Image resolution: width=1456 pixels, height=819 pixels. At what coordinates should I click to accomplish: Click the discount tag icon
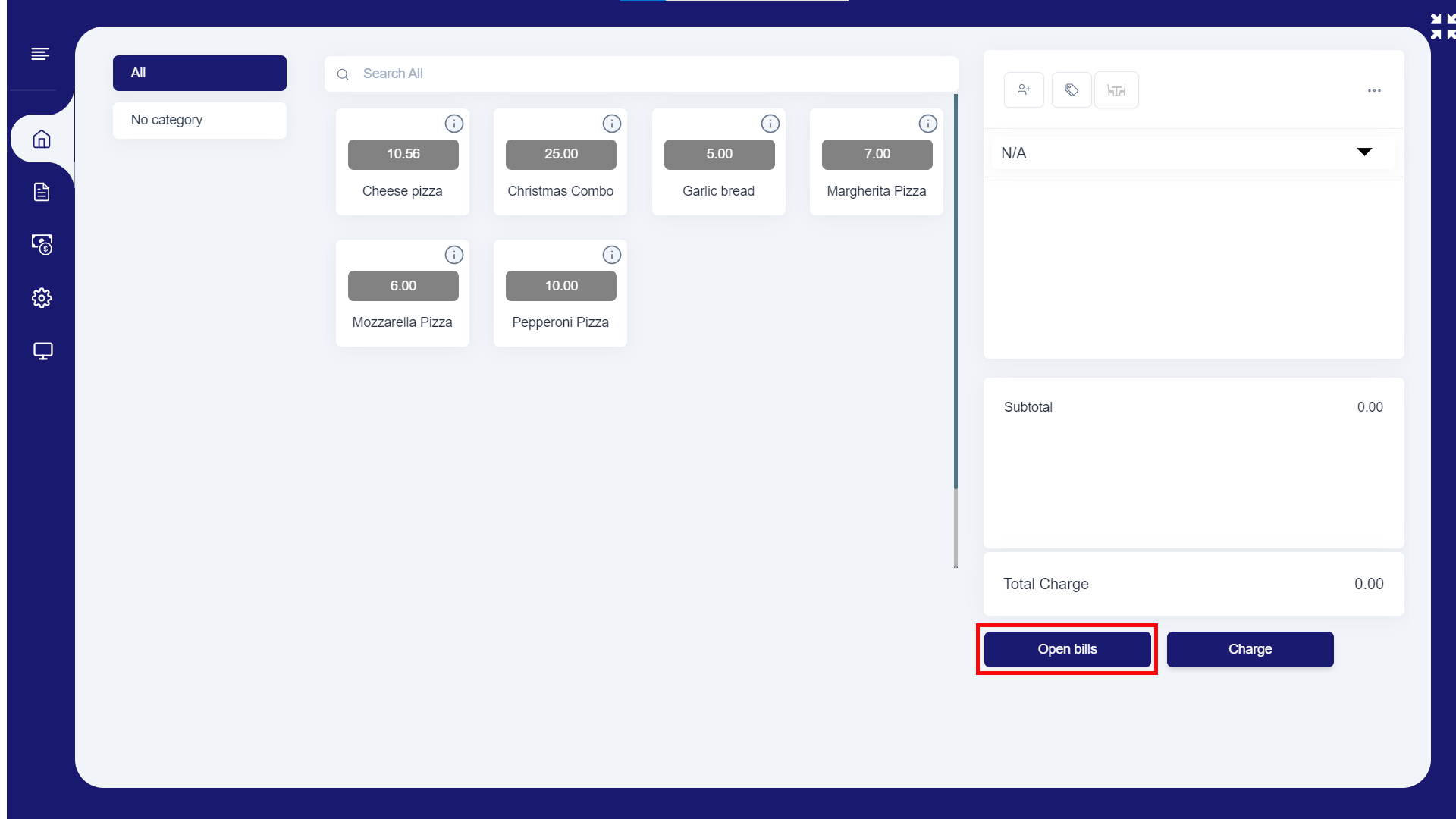click(1072, 90)
